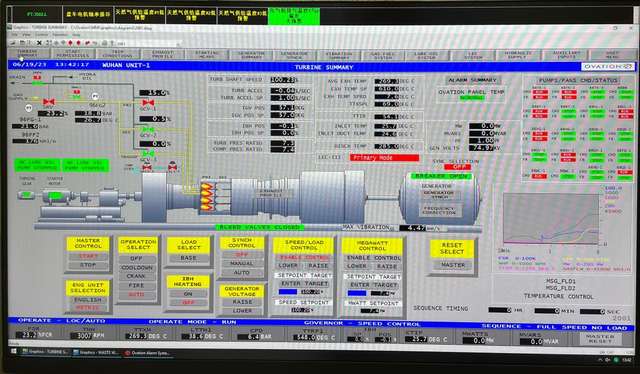Expand the toolbar graphic name dropdown
Screen dimensions: 640x374
(x=178, y=43)
